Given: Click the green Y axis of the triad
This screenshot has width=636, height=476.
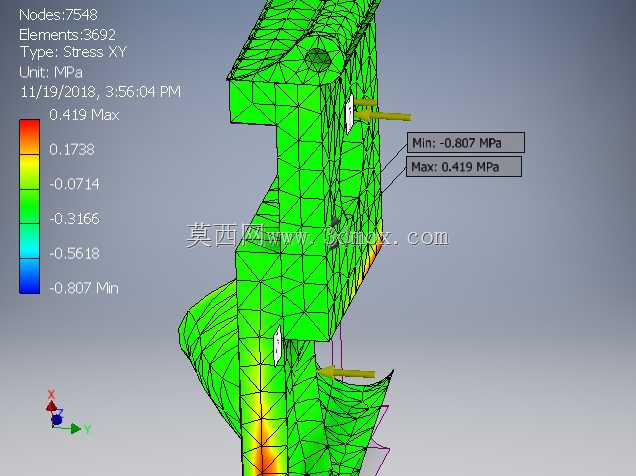Looking at the screenshot, I should point(77,429).
